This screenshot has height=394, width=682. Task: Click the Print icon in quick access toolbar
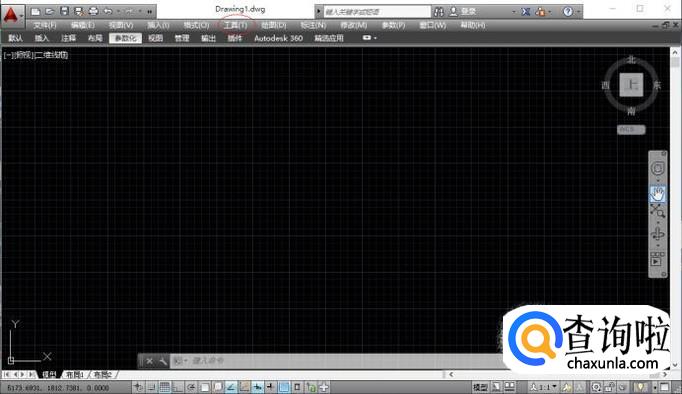click(93, 11)
